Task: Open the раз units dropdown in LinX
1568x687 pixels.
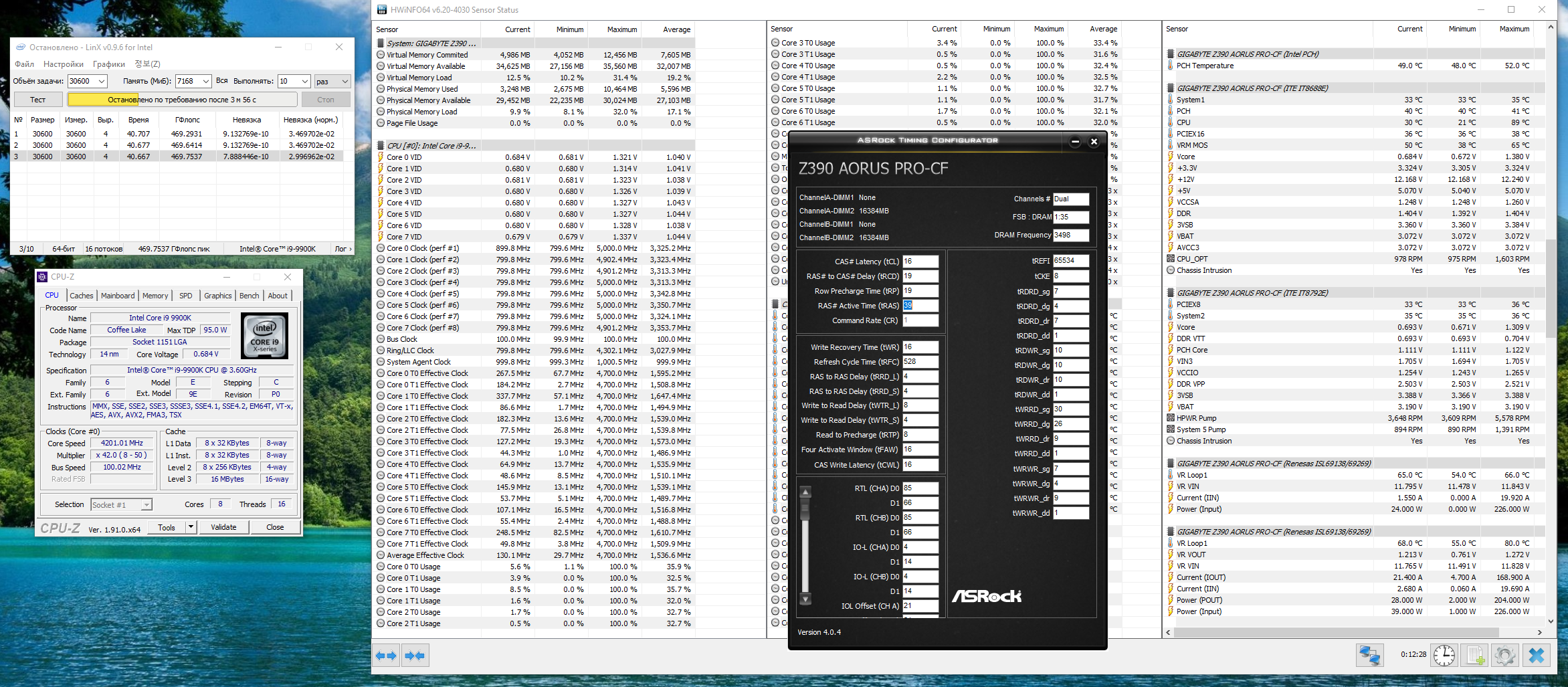Action: pos(345,81)
